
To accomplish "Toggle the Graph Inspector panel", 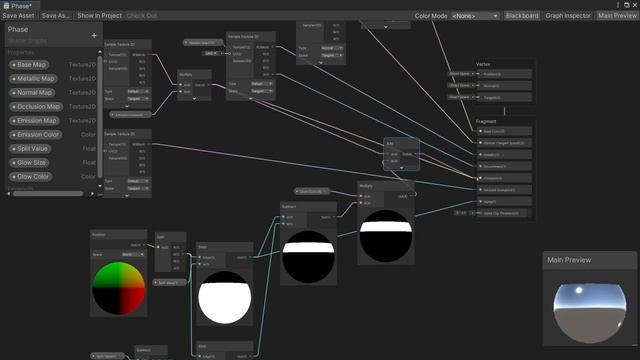I will (x=568, y=16).
